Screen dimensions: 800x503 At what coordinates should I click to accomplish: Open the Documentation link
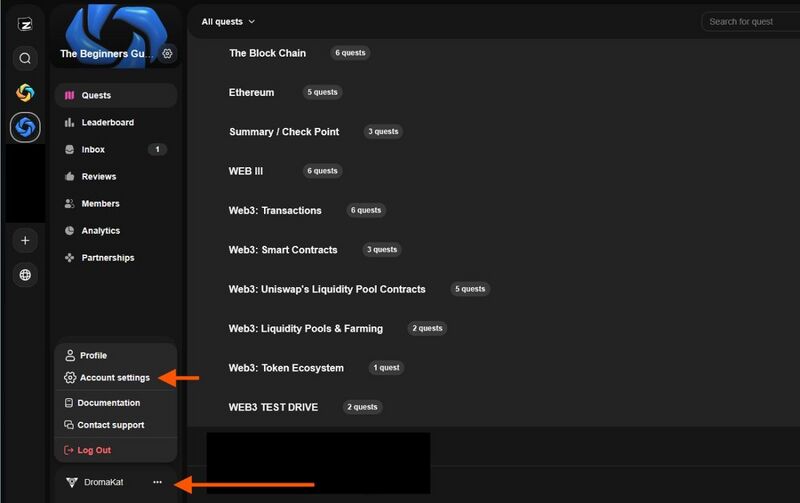click(108, 403)
